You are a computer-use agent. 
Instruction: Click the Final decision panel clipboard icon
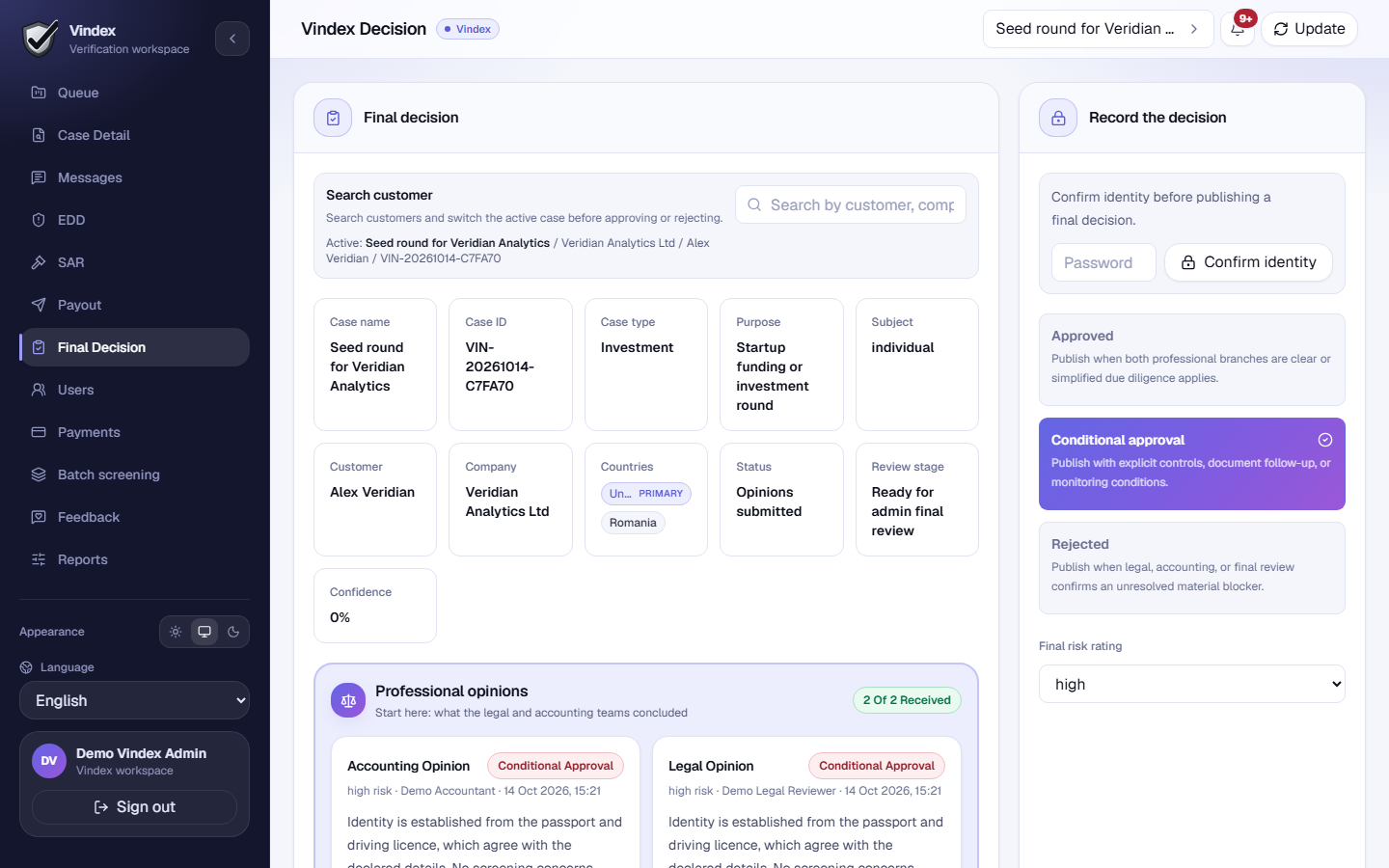coord(333,118)
